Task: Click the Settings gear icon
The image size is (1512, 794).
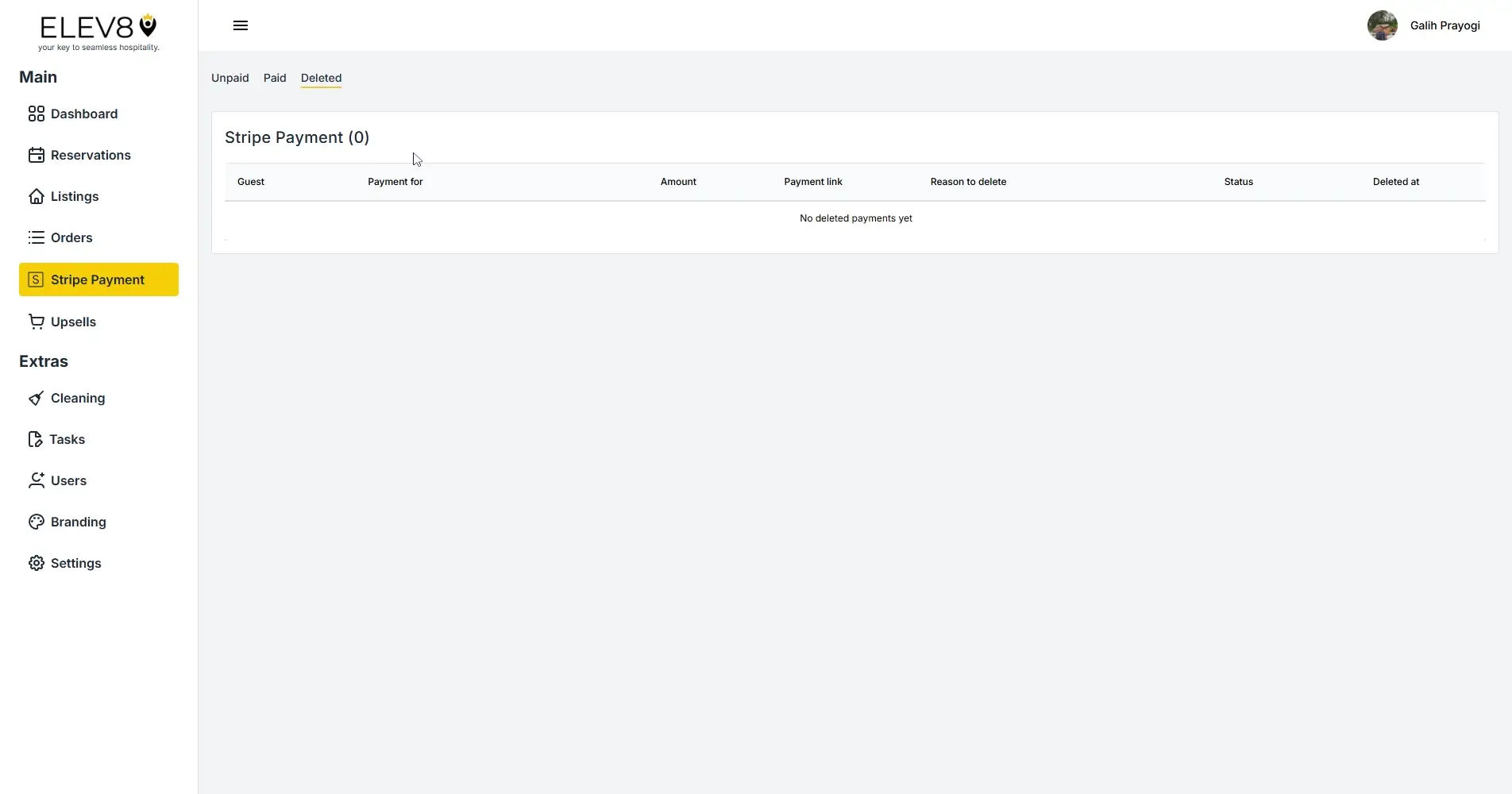Action: [37, 563]
